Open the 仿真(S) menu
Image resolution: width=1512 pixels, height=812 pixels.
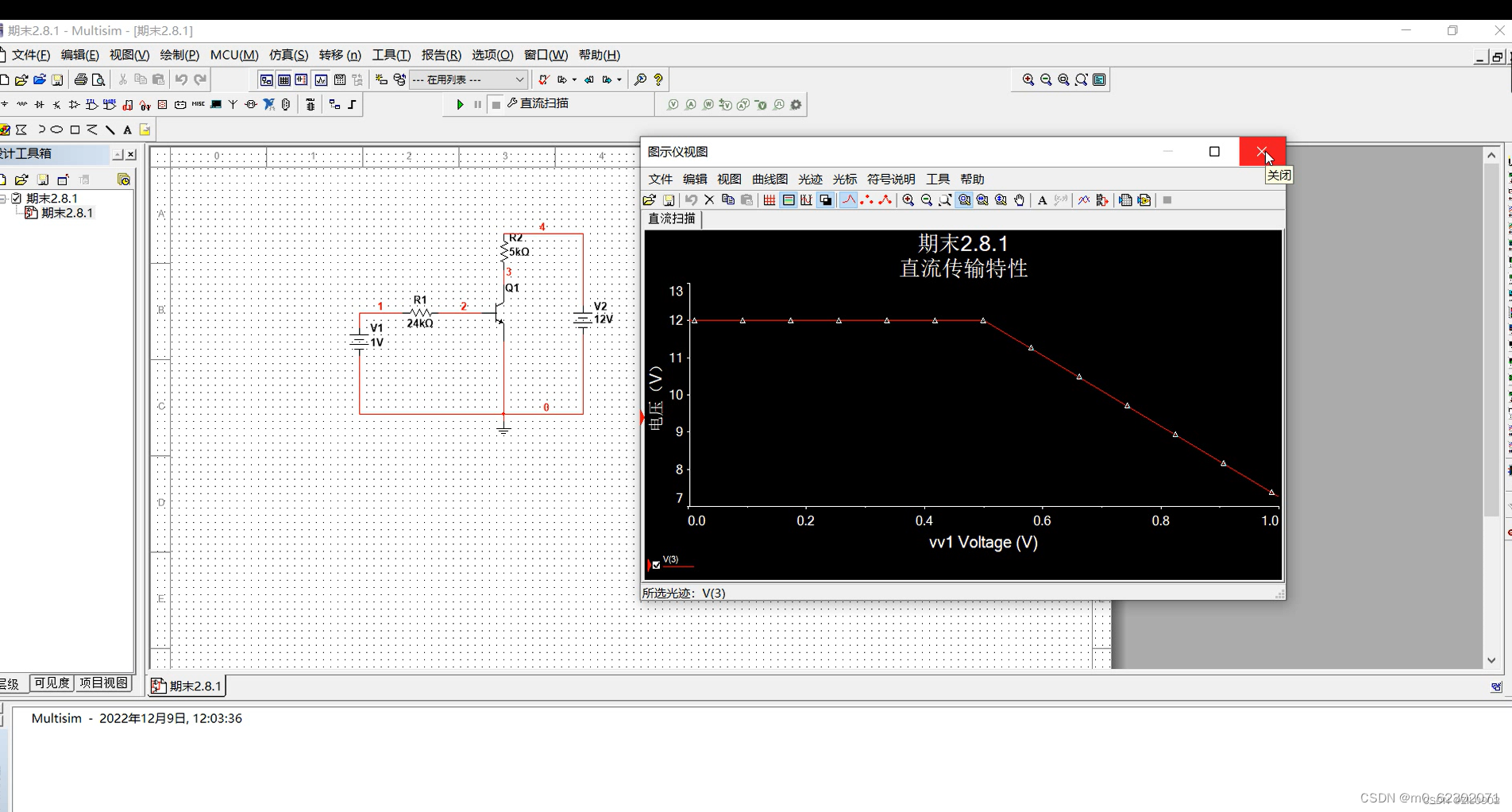[288, 55]
